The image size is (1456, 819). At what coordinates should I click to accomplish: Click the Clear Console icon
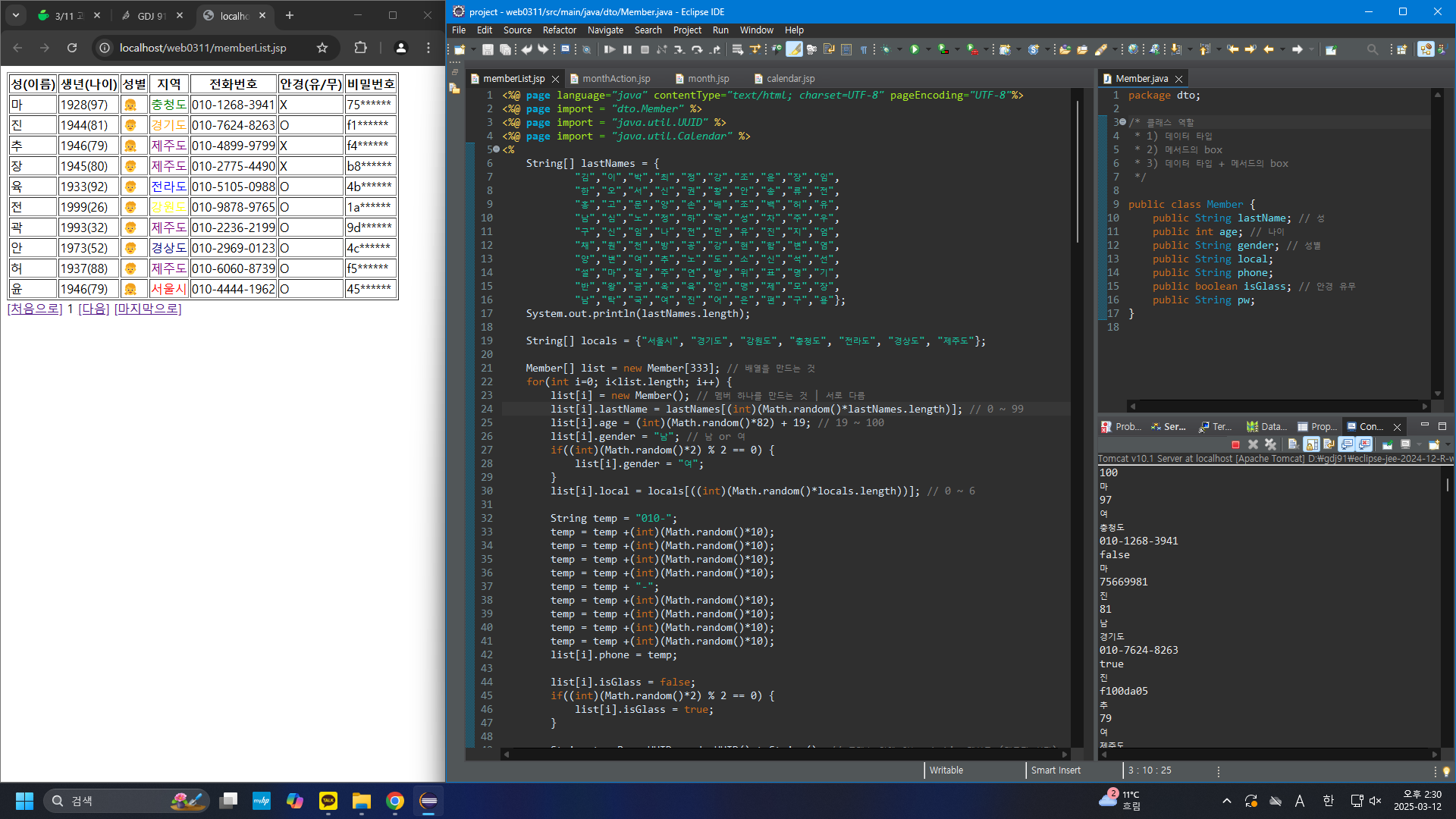[1293, 444]
